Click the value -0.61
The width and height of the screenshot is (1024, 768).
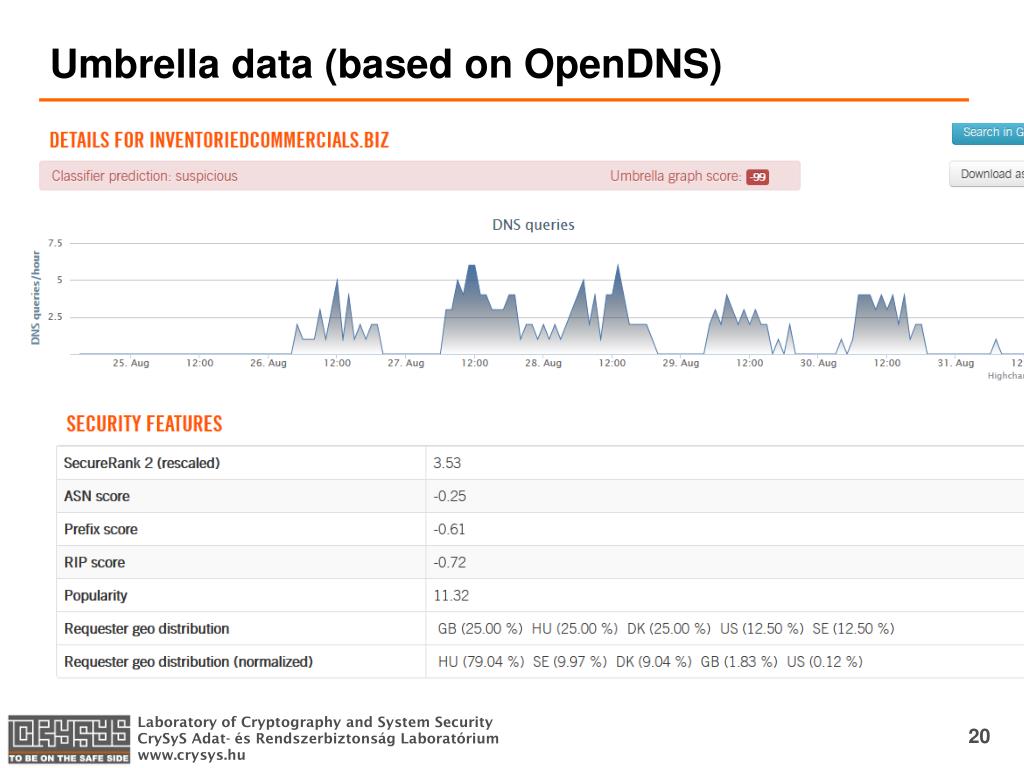449,530
